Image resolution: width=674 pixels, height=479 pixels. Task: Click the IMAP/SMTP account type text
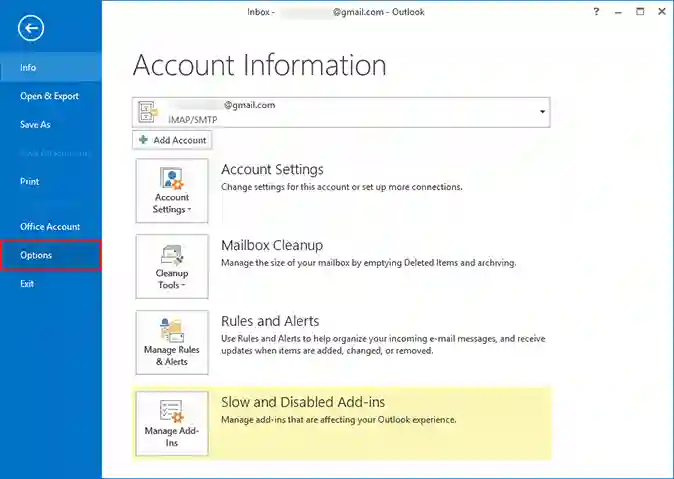click(x=193, y=120)
